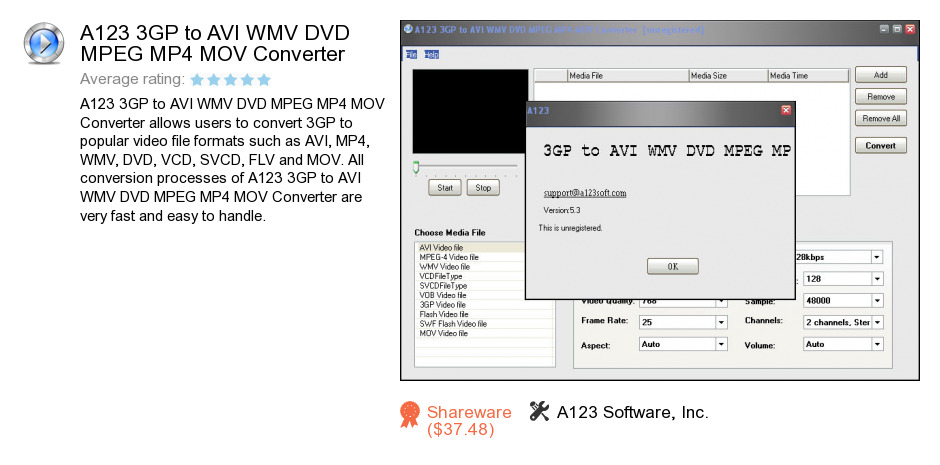940x465 pixels.
Task: Click the Convert button
Action: pyautogui.click(x=881, y=146)
